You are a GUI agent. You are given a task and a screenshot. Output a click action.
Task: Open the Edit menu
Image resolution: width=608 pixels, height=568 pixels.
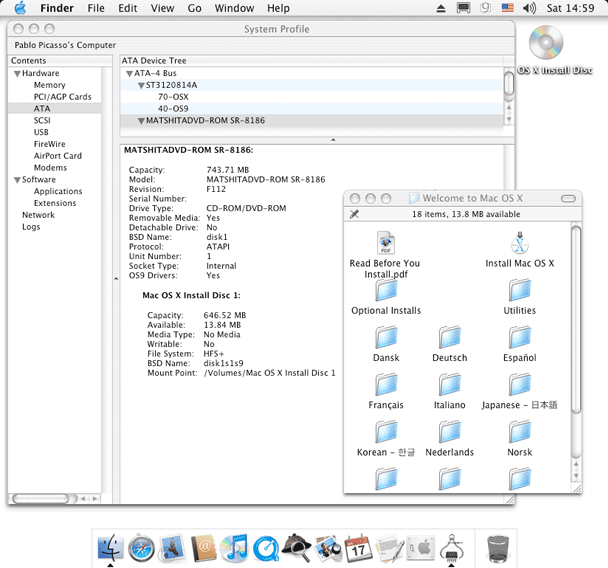coord(128,8)
